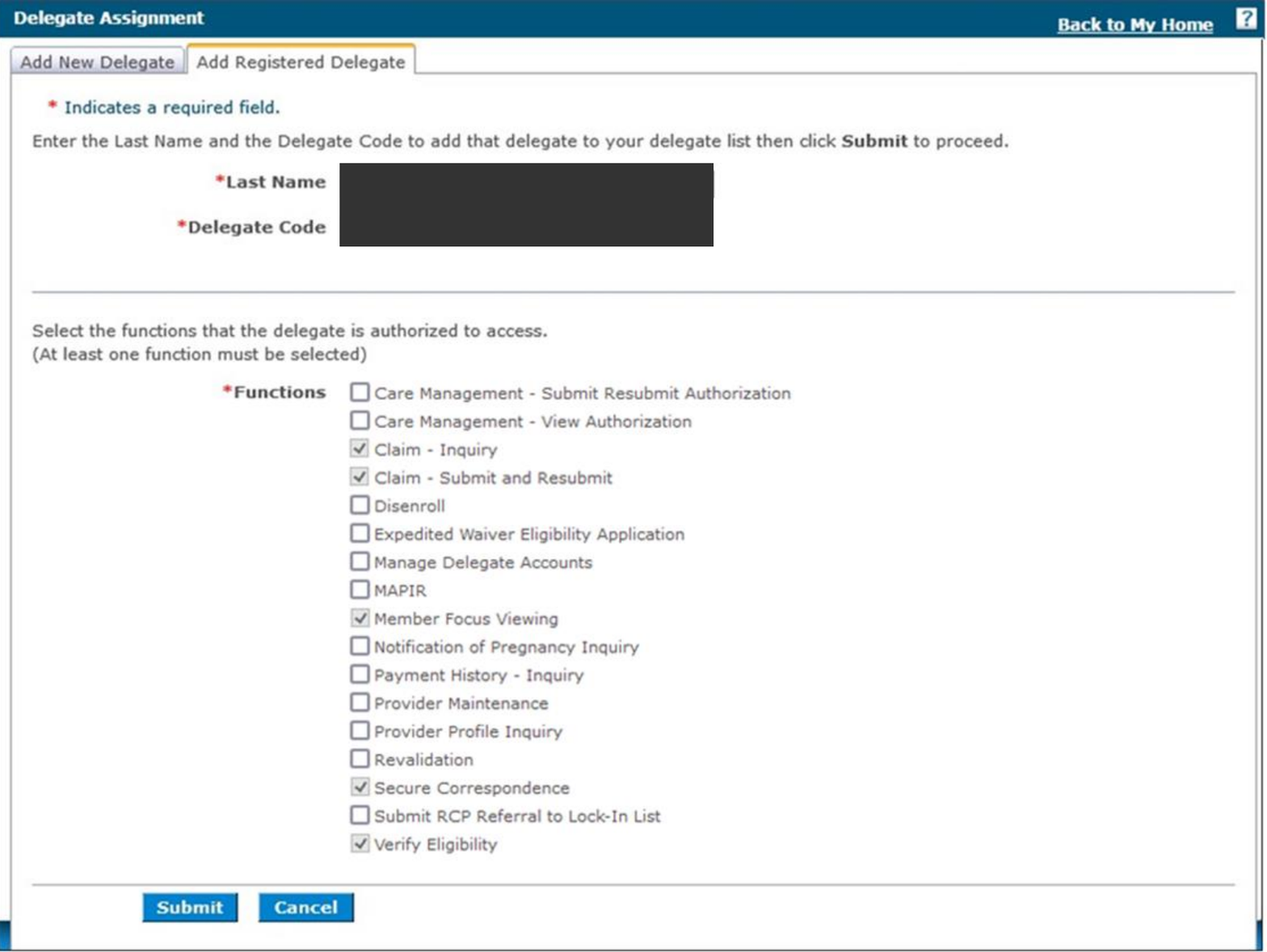1267x952 pixels.
Task: Uncheck Claim - Submit and Resubmit
Action: [x=360, y=476]
